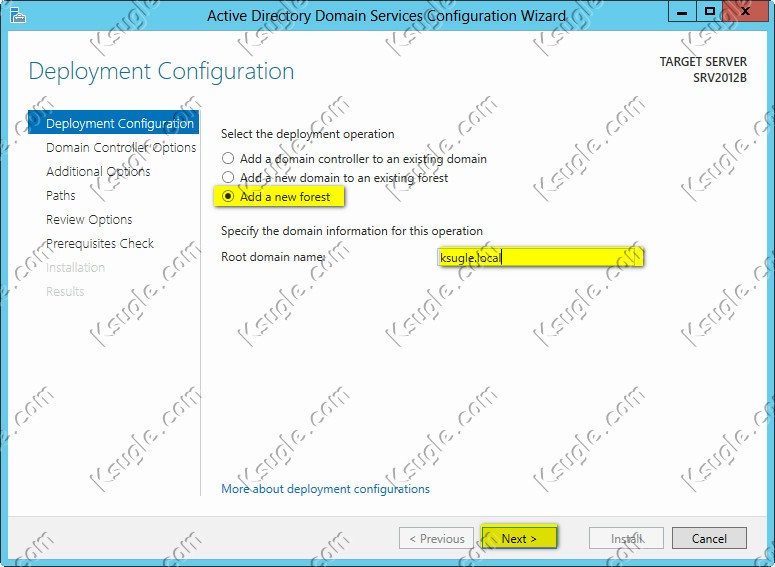The width and height of the screenshot is (775, 567).
Task: Click the wizard icon in the title bar
Action: click(x=18, y=15)
